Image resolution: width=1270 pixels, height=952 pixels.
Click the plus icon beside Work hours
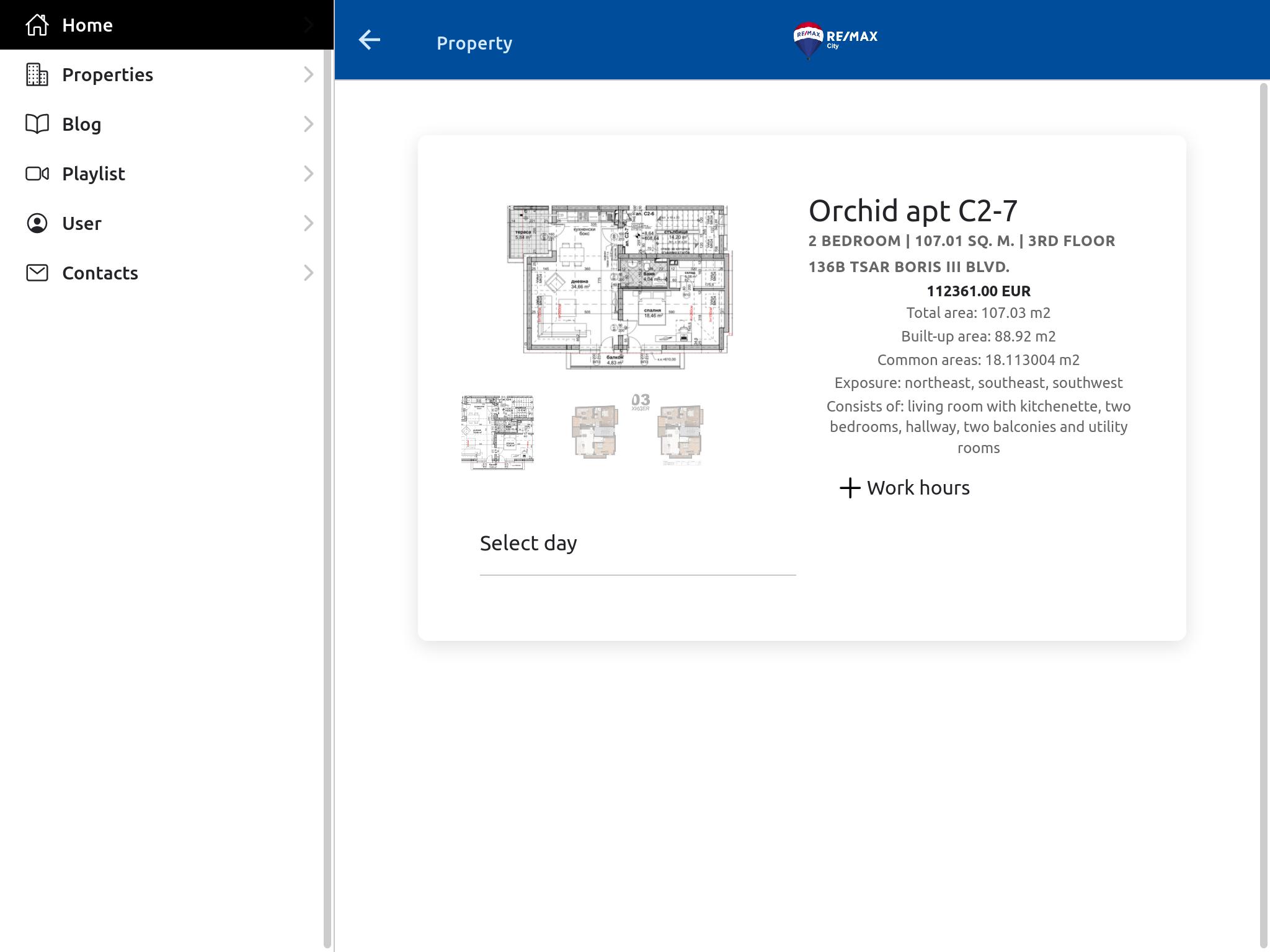tap(850, 488)
